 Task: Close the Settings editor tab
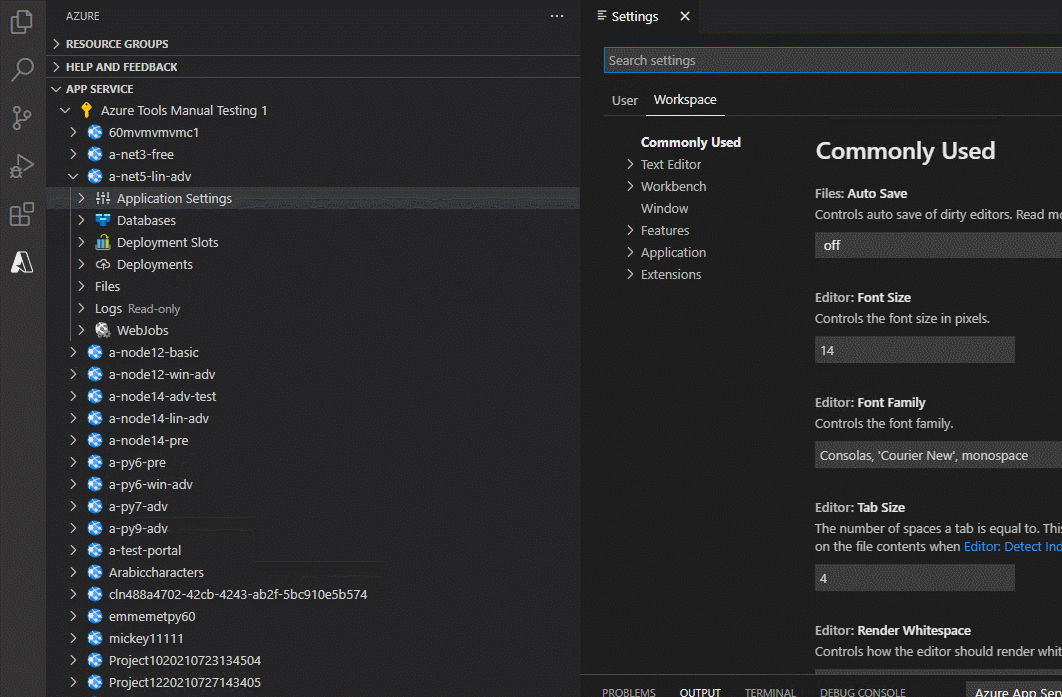click(685, 16)
